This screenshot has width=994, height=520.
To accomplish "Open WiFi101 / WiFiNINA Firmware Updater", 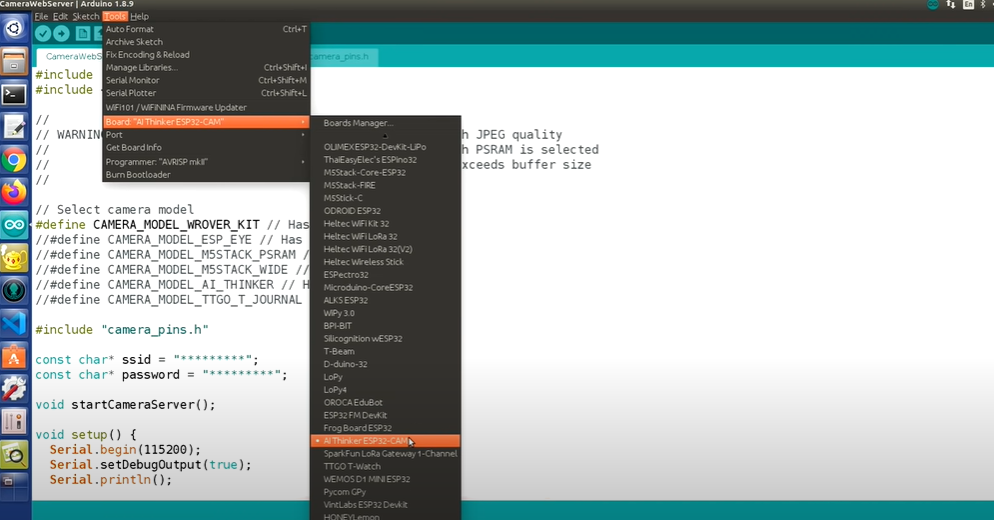I will [x=206, y=107].
